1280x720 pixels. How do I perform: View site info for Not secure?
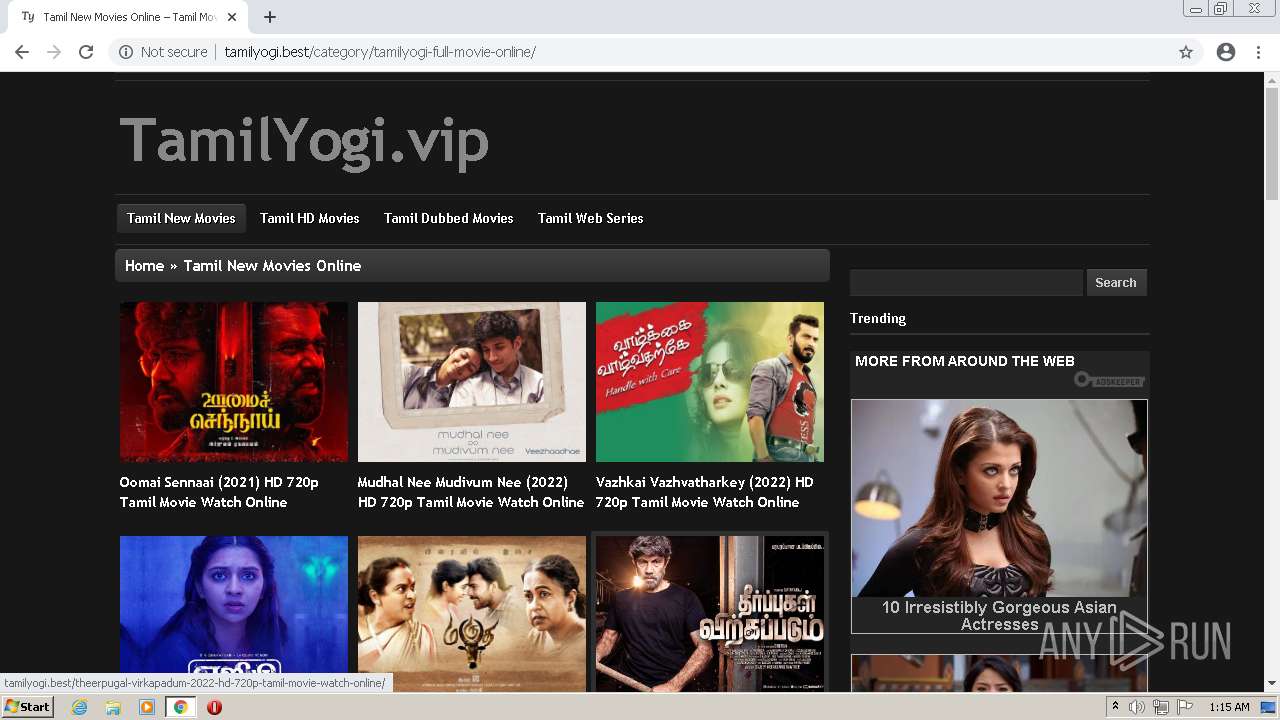[163, 52]
